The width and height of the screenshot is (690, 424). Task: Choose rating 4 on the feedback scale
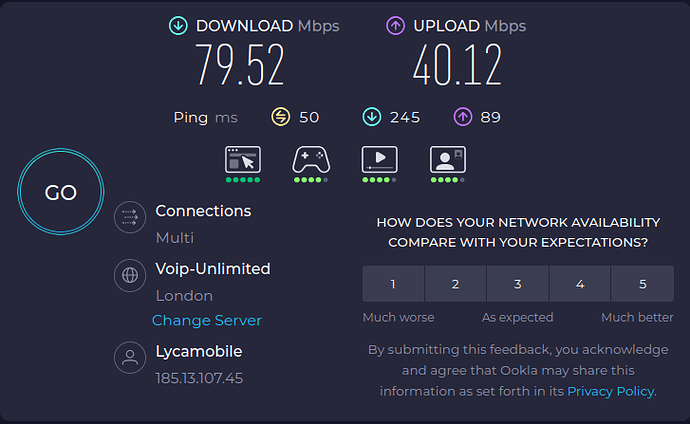coord(580,284)
